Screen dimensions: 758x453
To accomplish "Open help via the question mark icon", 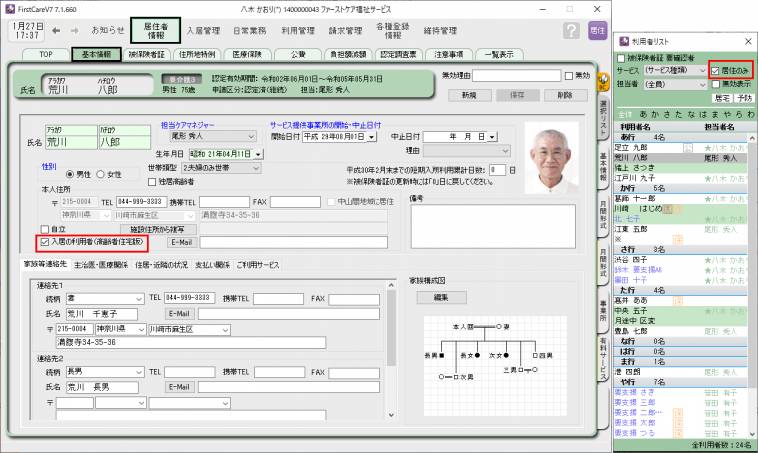I will pos(571,31).
